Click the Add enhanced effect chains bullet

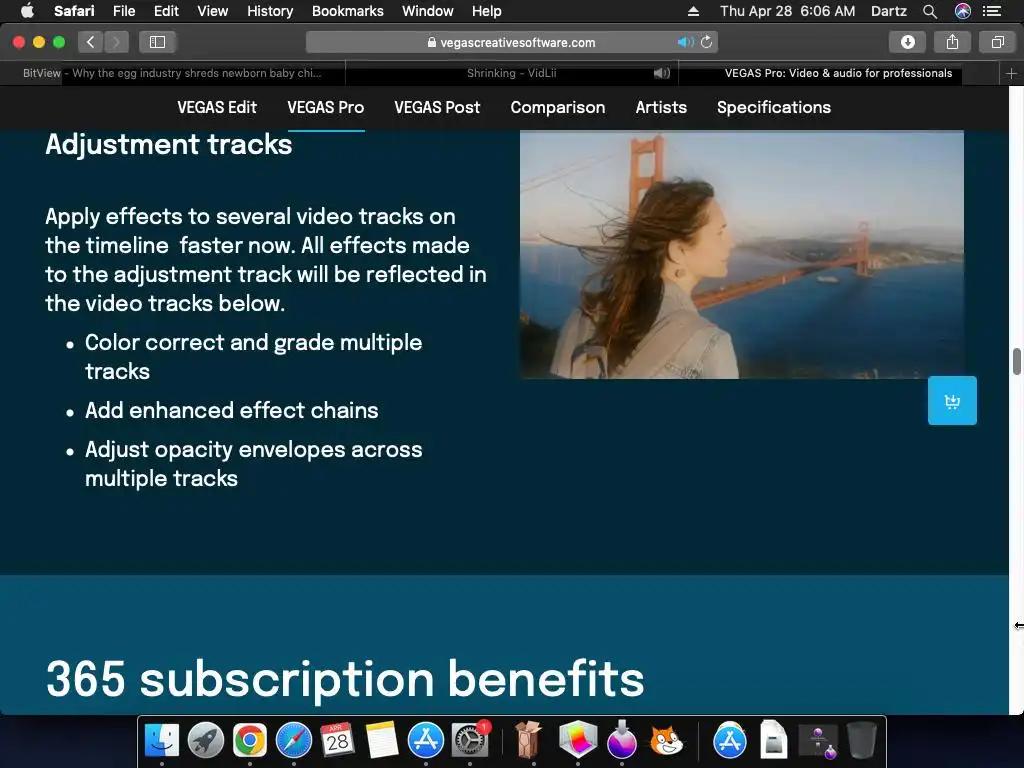pyautogui.click(x=231, y=410)
